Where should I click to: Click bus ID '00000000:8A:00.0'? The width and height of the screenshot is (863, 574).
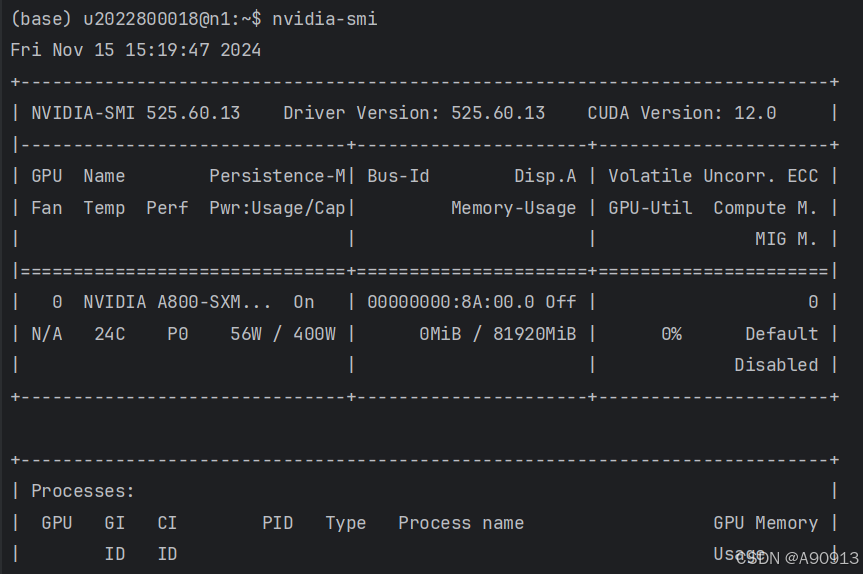451,302
